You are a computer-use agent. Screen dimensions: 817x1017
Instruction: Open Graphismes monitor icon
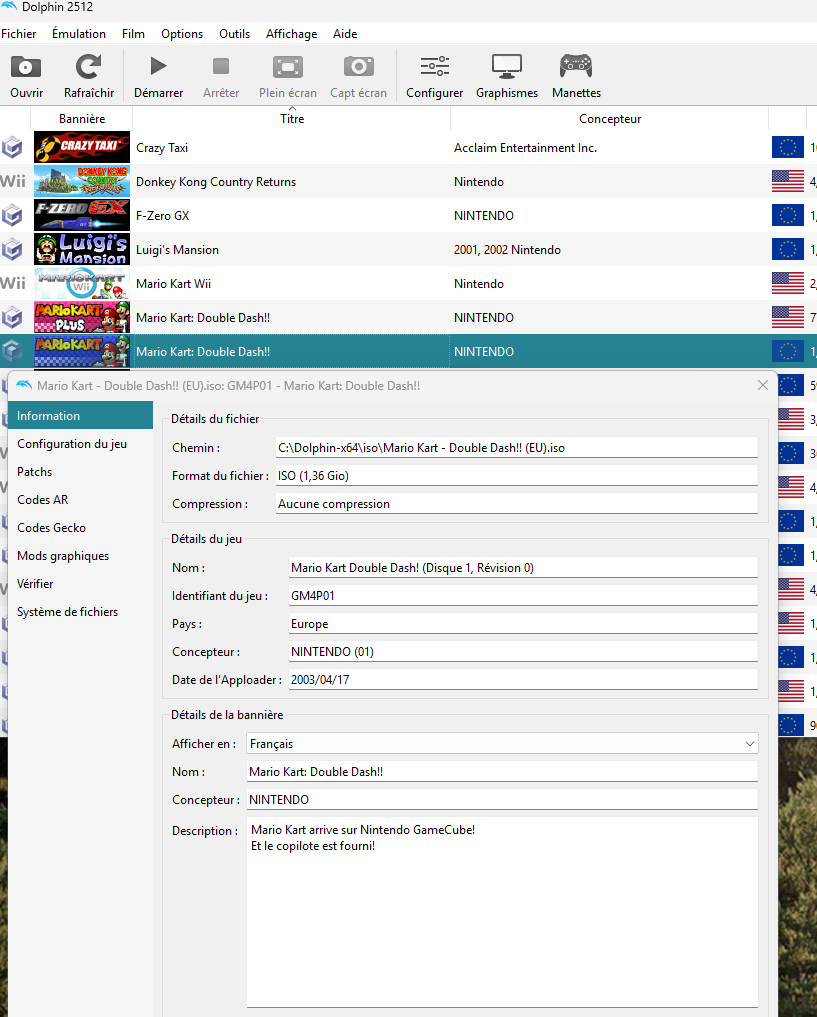click(x=507, y=68)
